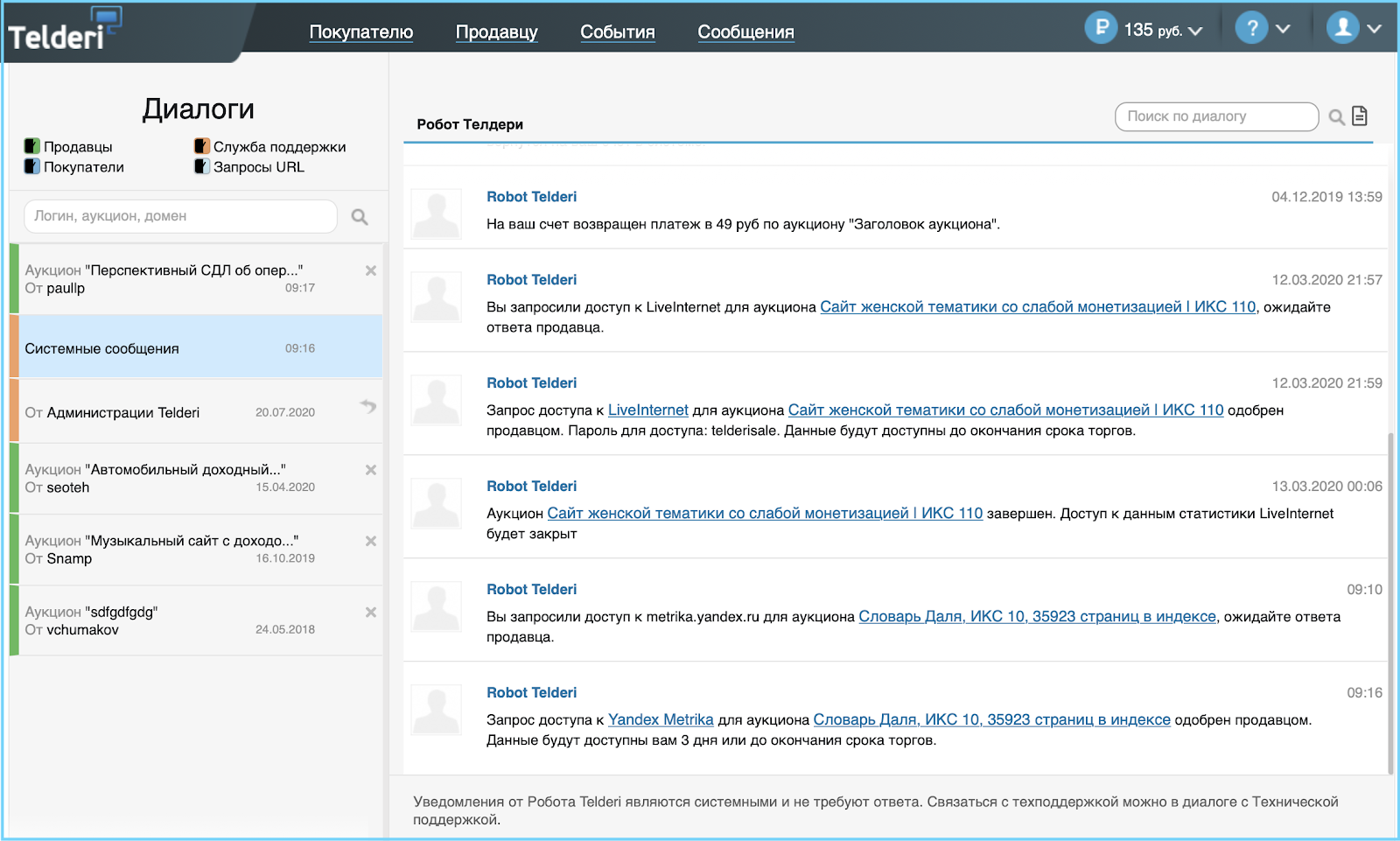Screen dimensions: 1400x841
Task: Go to the События menu
Action: pyautogui.click(x=618, y=32)
